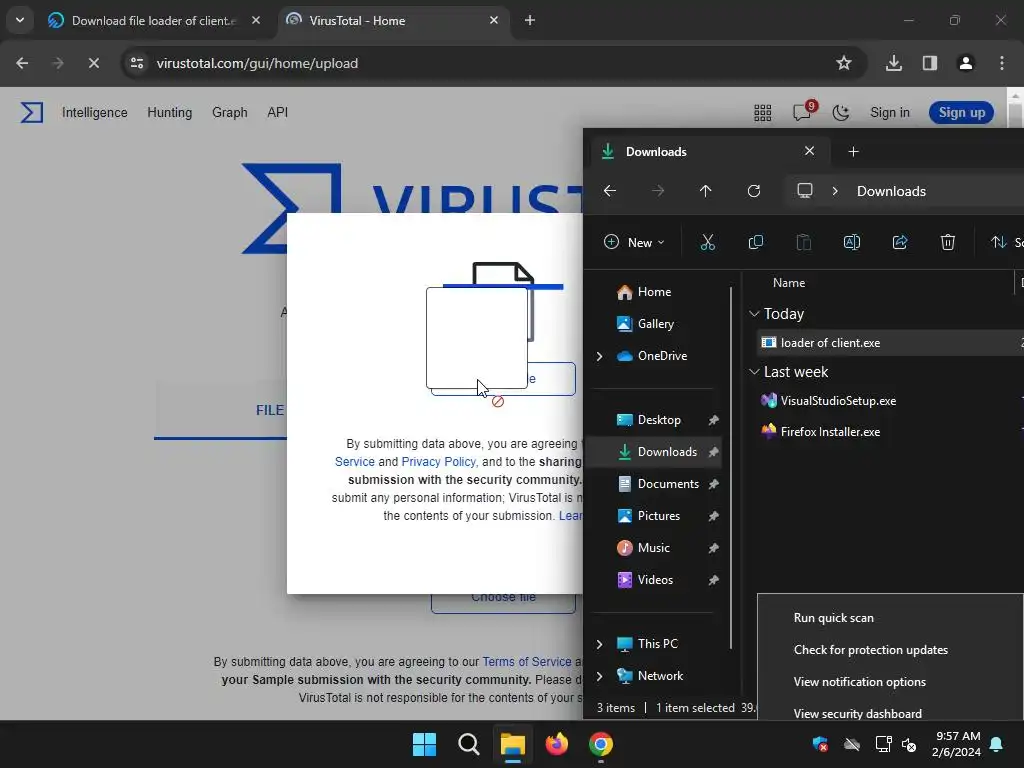Click the VirusTotal logo icon in header
Image resolution: width=1024 pixels, height=768 pixels.
click(x=31, y=112)
